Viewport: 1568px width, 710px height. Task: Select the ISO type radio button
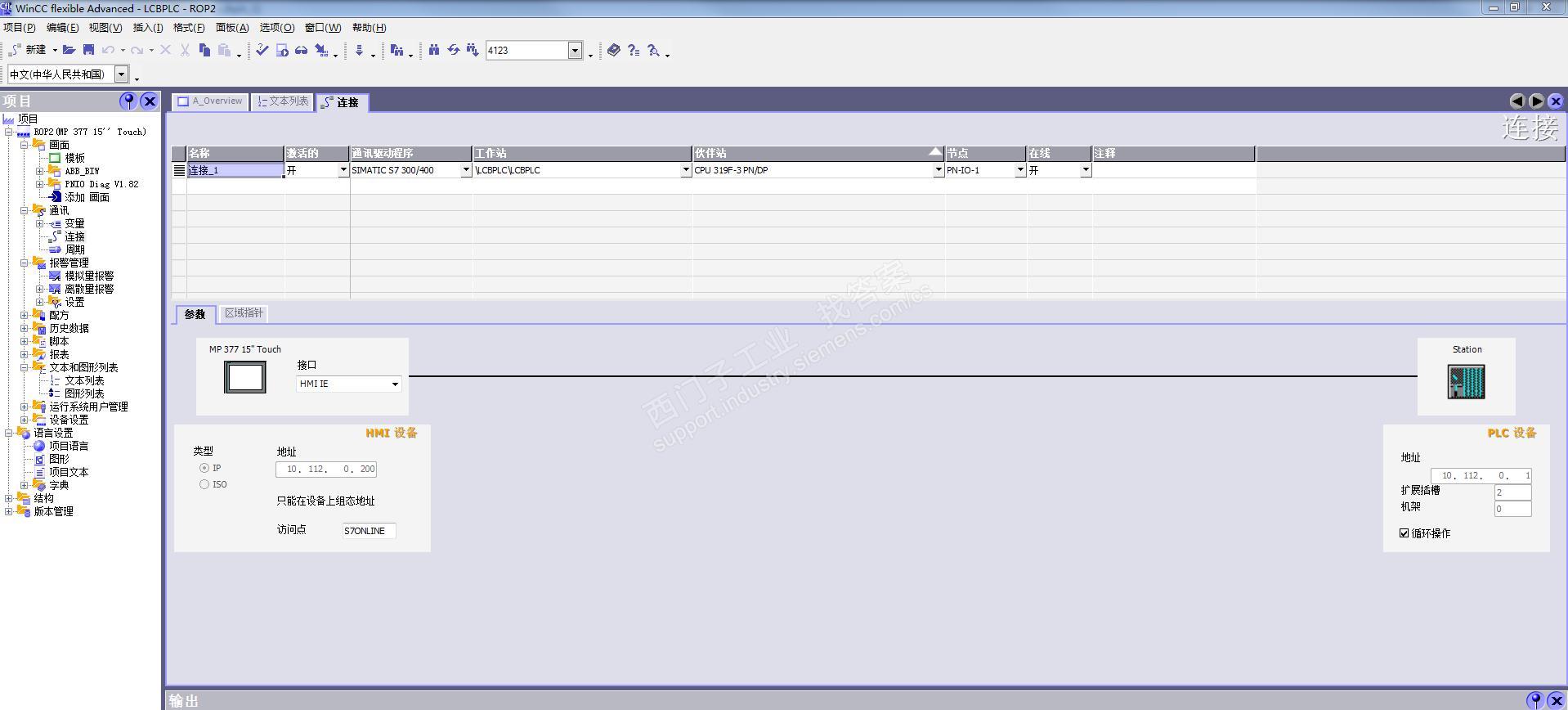pos(204,484)
